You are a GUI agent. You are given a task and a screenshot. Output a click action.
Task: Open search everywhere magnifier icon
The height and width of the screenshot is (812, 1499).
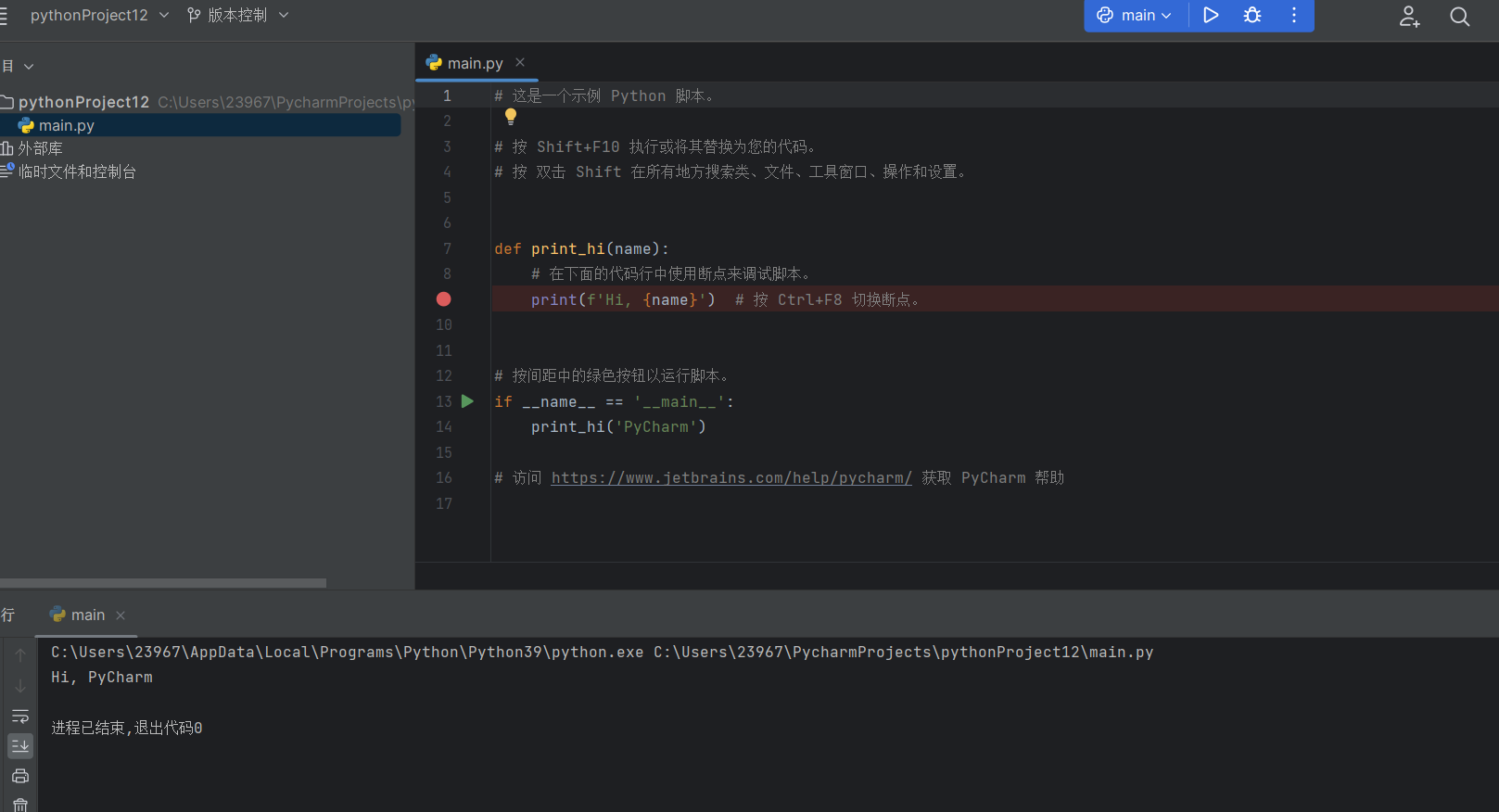[1460, 16]
